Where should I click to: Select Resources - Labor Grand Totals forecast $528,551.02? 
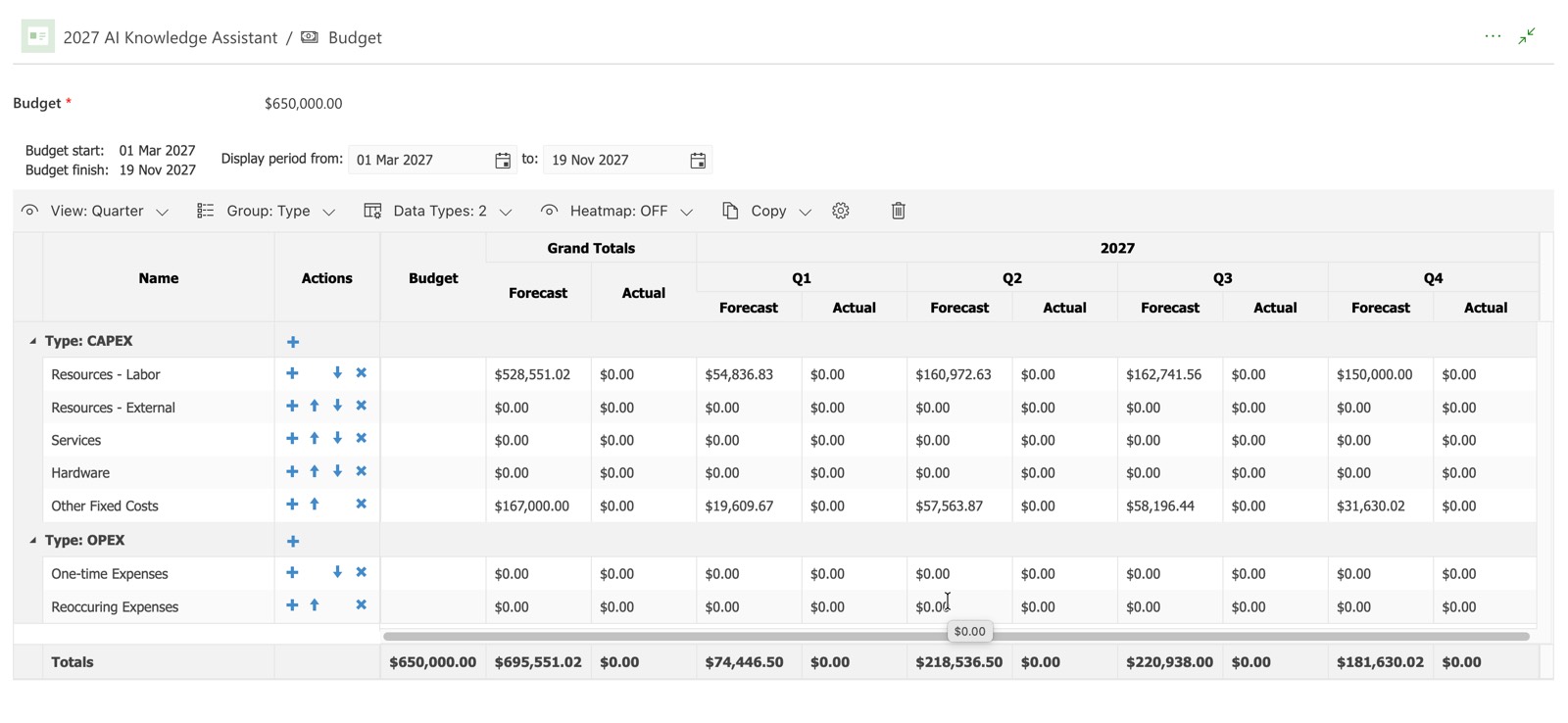coord(532,374)
